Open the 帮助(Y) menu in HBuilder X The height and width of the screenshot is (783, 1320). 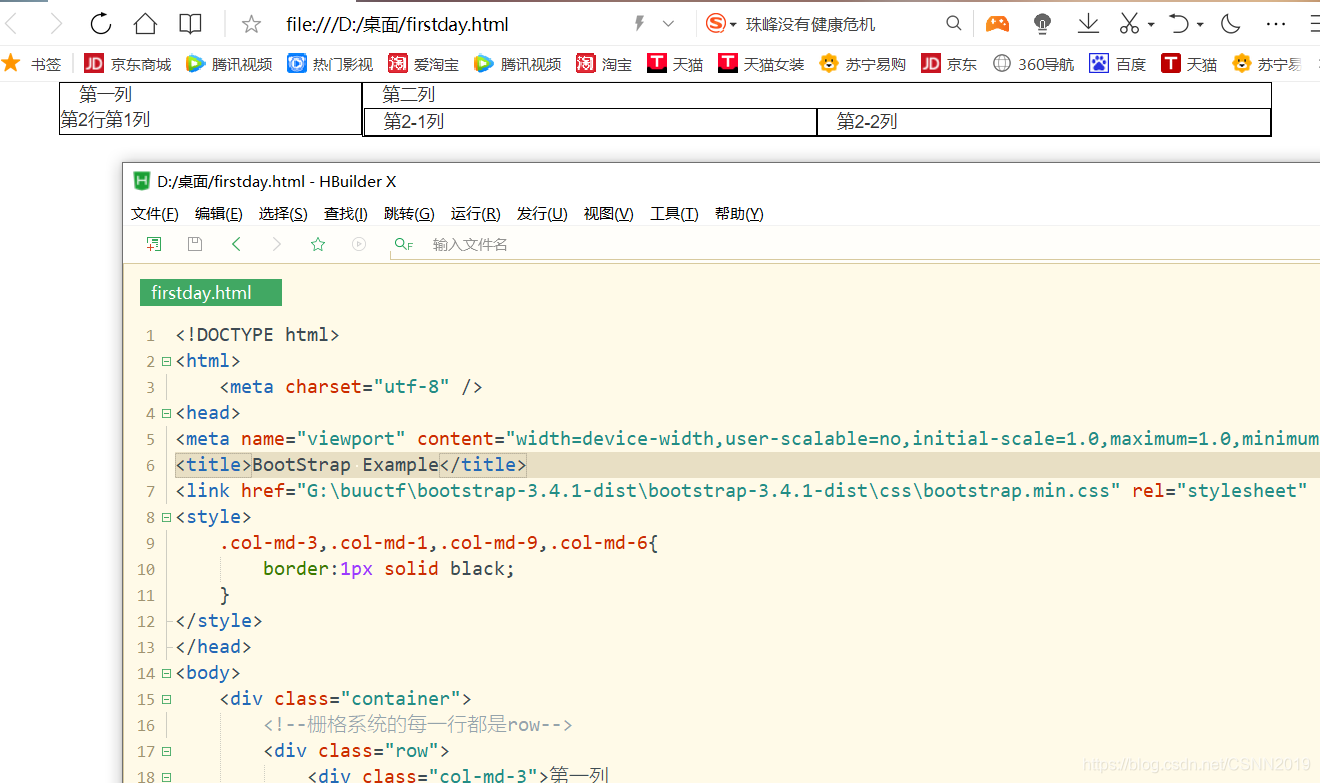coord(739,213)
